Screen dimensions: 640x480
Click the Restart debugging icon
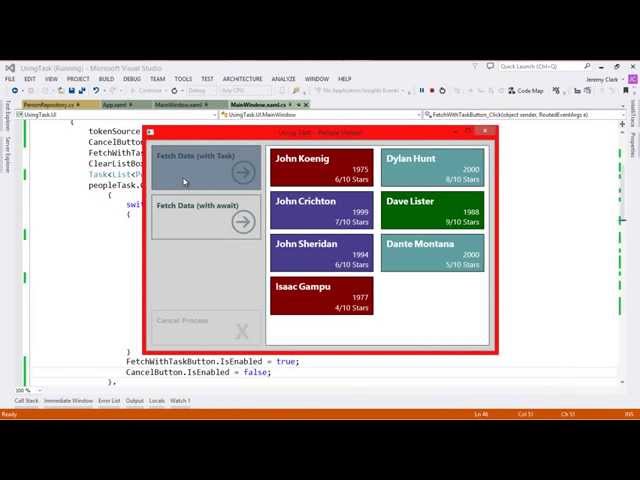[x=442, y=90]
